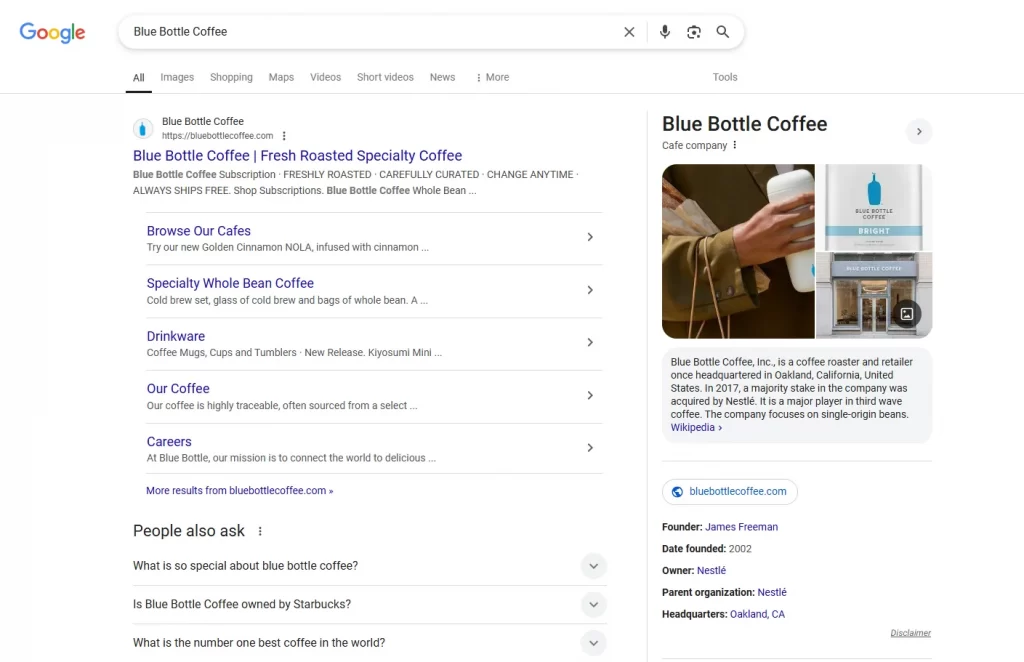Open the More dropdown menu

click(x=492, y=77)
